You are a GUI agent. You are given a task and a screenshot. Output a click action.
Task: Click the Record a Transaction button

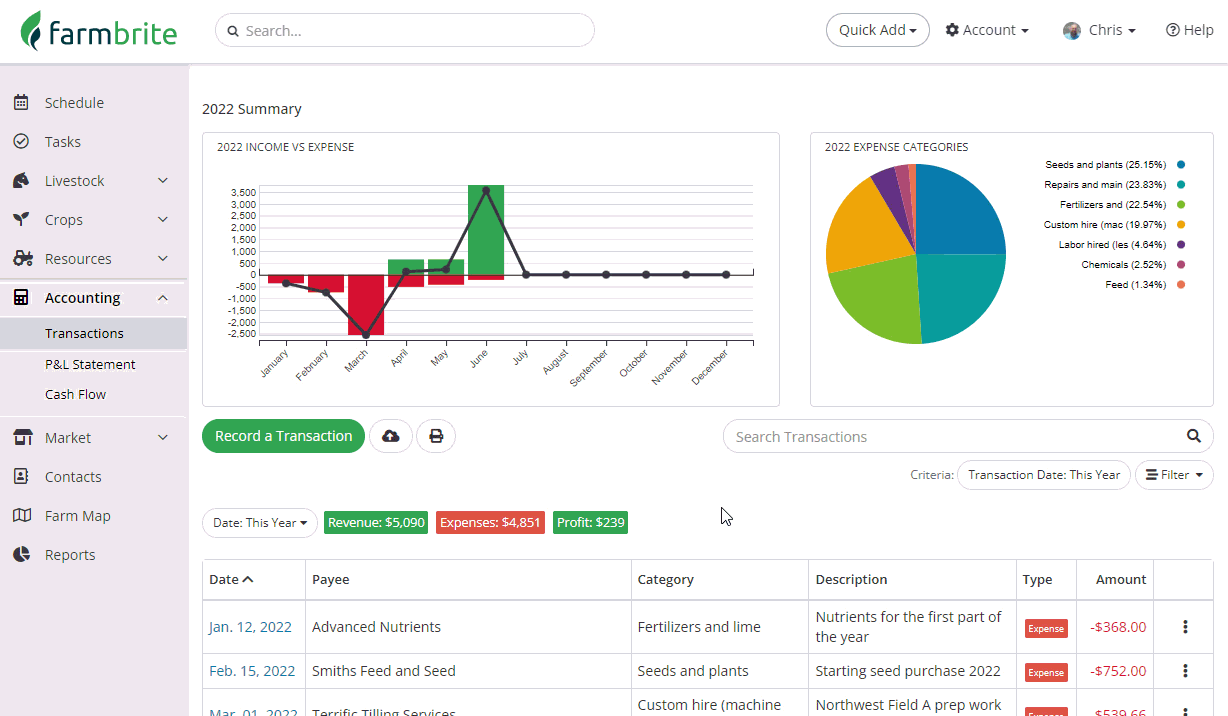click(x=284, y=436)
